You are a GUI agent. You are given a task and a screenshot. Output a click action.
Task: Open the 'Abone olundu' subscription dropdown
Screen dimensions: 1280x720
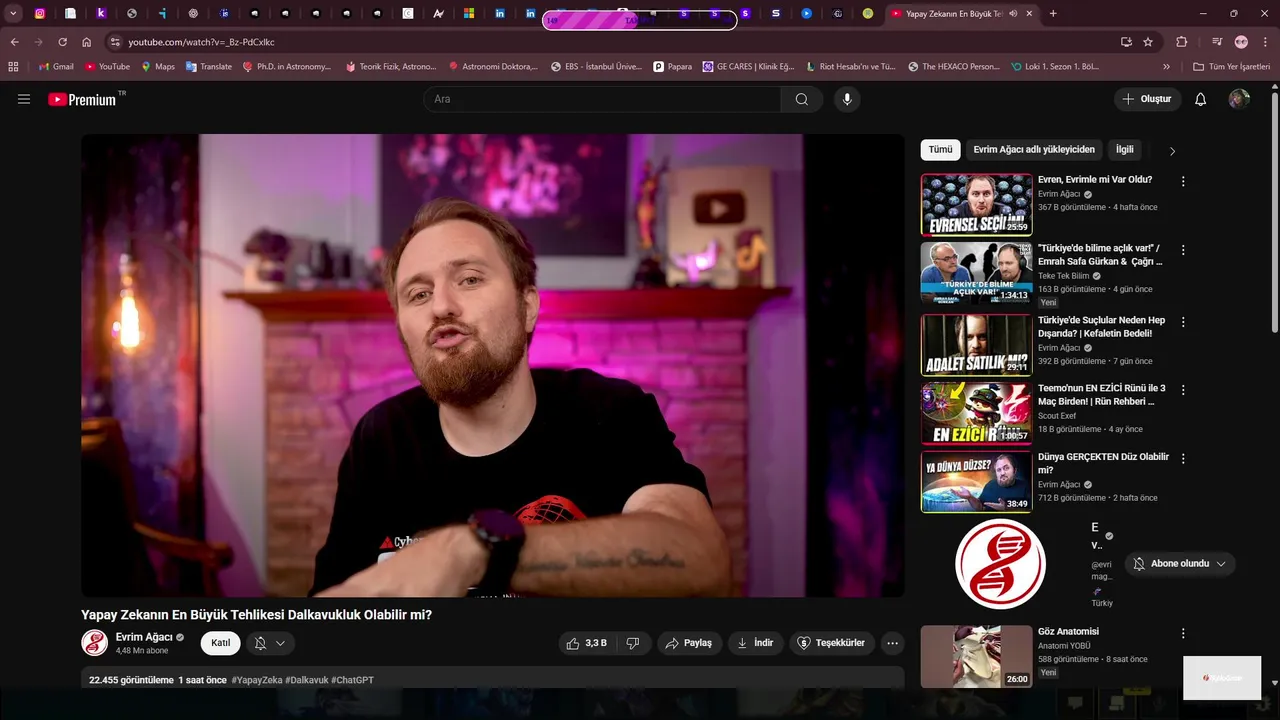click(1180, 564)
